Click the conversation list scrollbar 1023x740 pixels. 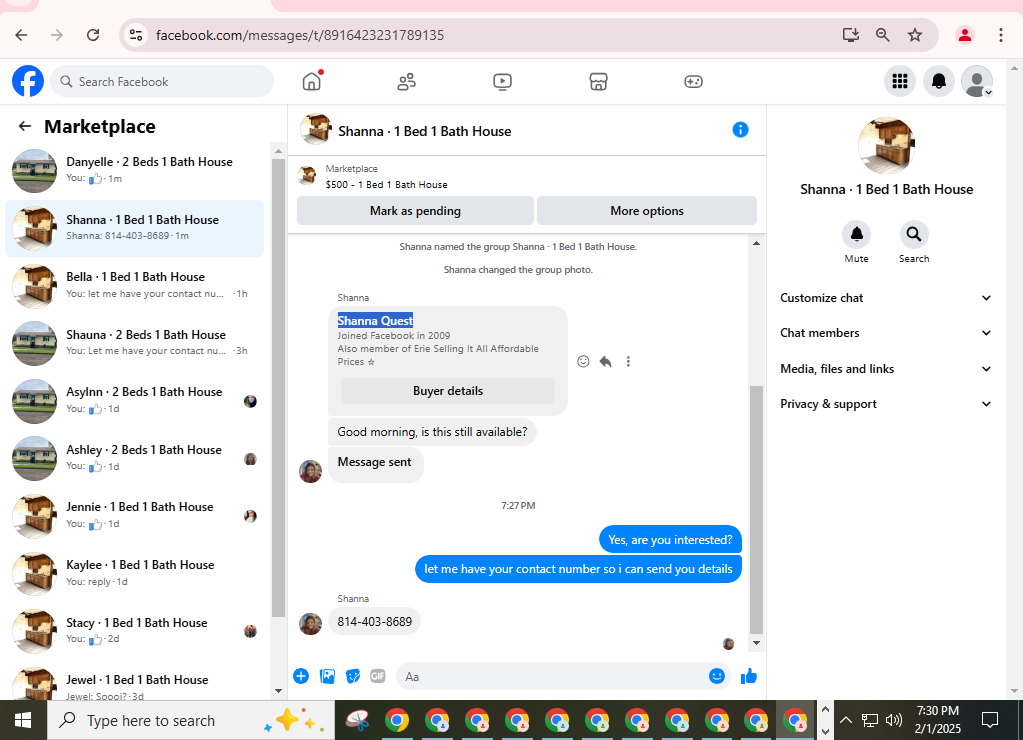(x=278, y=388)
